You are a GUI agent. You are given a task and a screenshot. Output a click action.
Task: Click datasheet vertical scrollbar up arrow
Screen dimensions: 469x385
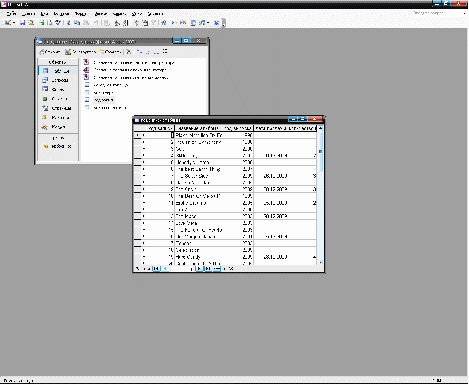coord(321,128)
